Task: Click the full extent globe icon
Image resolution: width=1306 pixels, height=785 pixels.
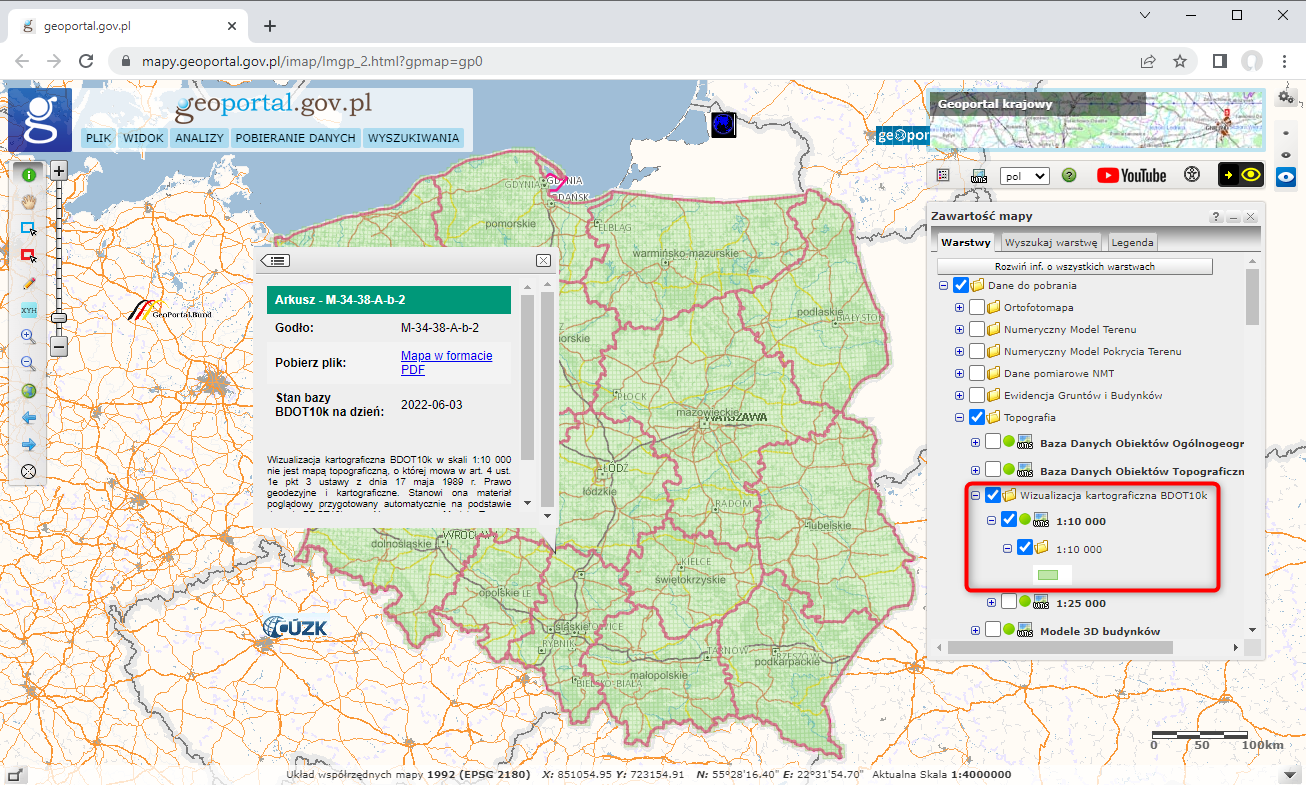Action: click(28, 390)
